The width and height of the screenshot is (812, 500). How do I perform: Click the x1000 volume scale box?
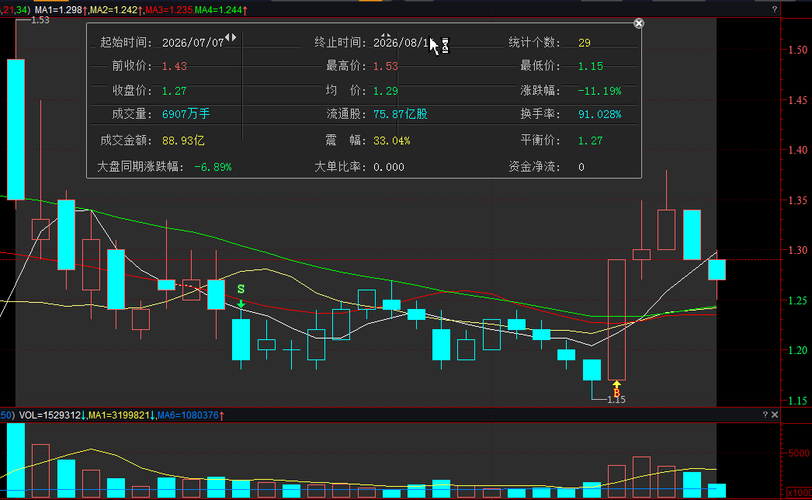point(799,492)
